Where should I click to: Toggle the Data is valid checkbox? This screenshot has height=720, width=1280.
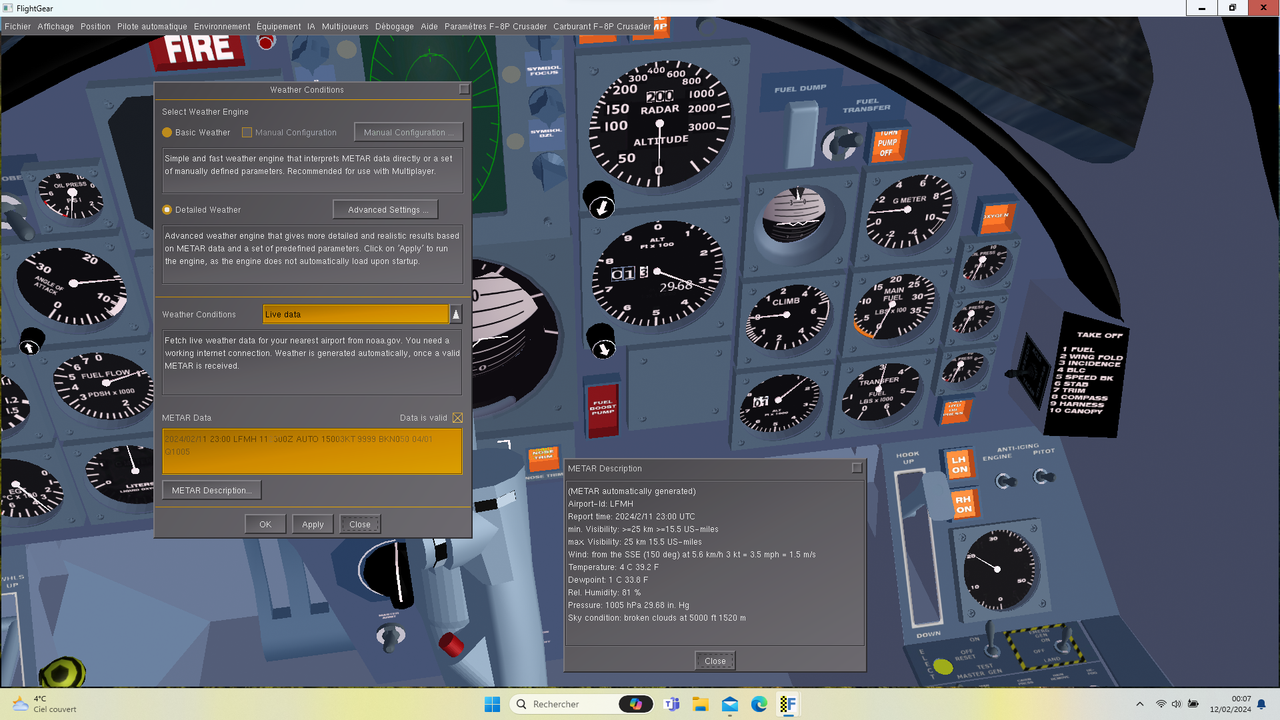(x=458, y=418)
